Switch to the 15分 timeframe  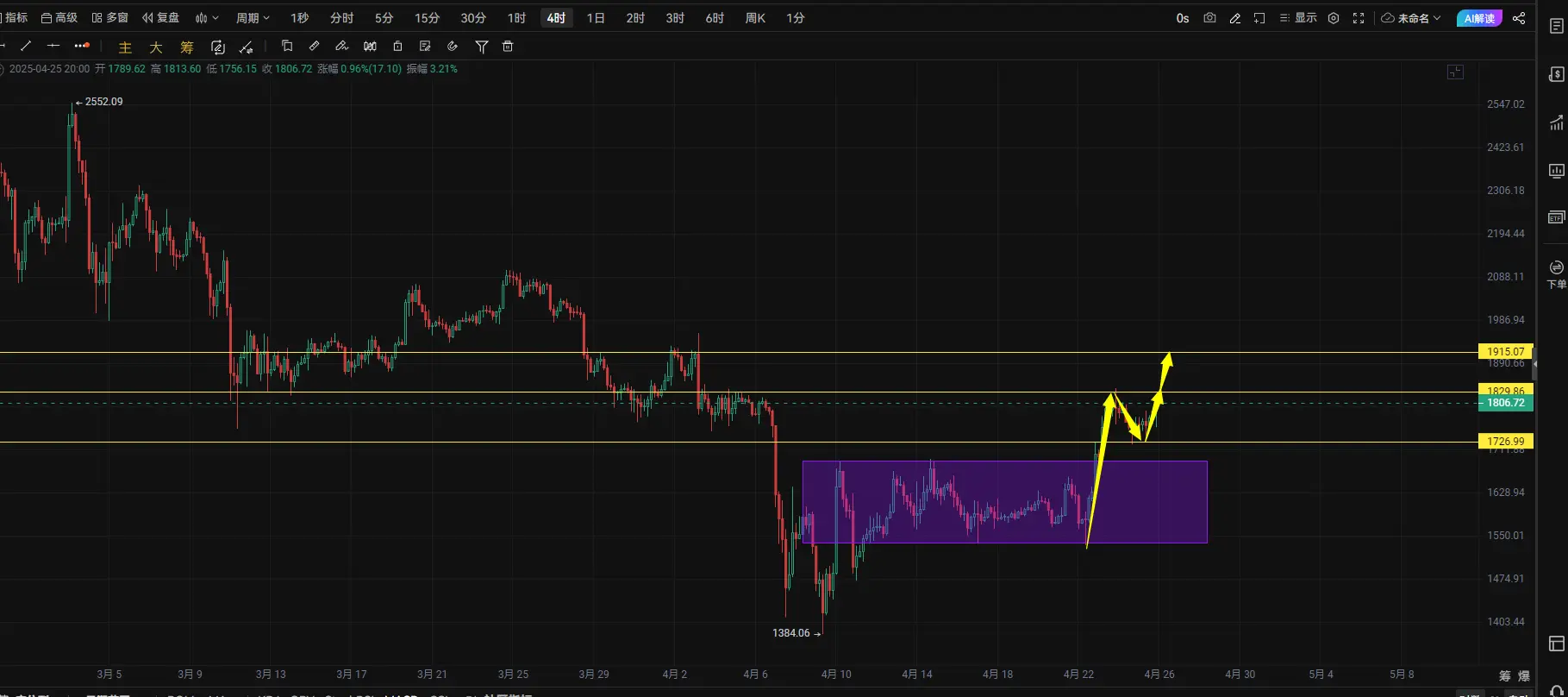pos(428,17)
